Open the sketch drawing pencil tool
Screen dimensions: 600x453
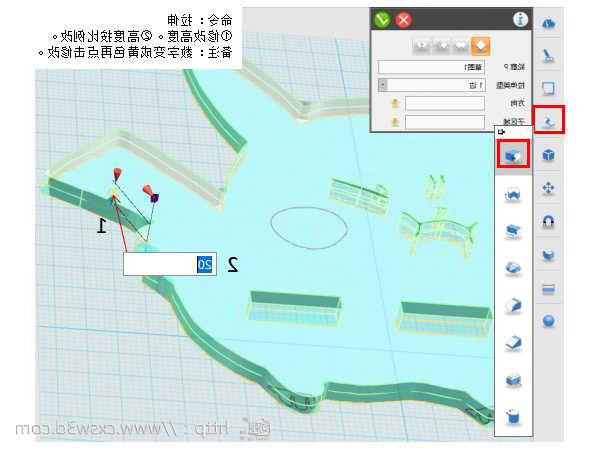(x=549, y=56)
